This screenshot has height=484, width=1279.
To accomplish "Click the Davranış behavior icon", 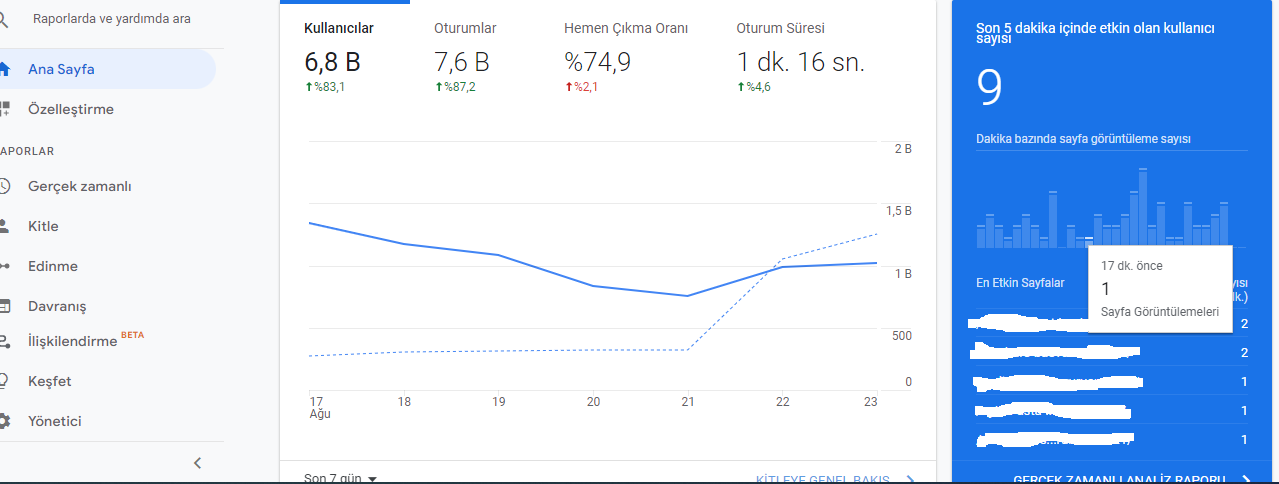I will coord(4,306).
